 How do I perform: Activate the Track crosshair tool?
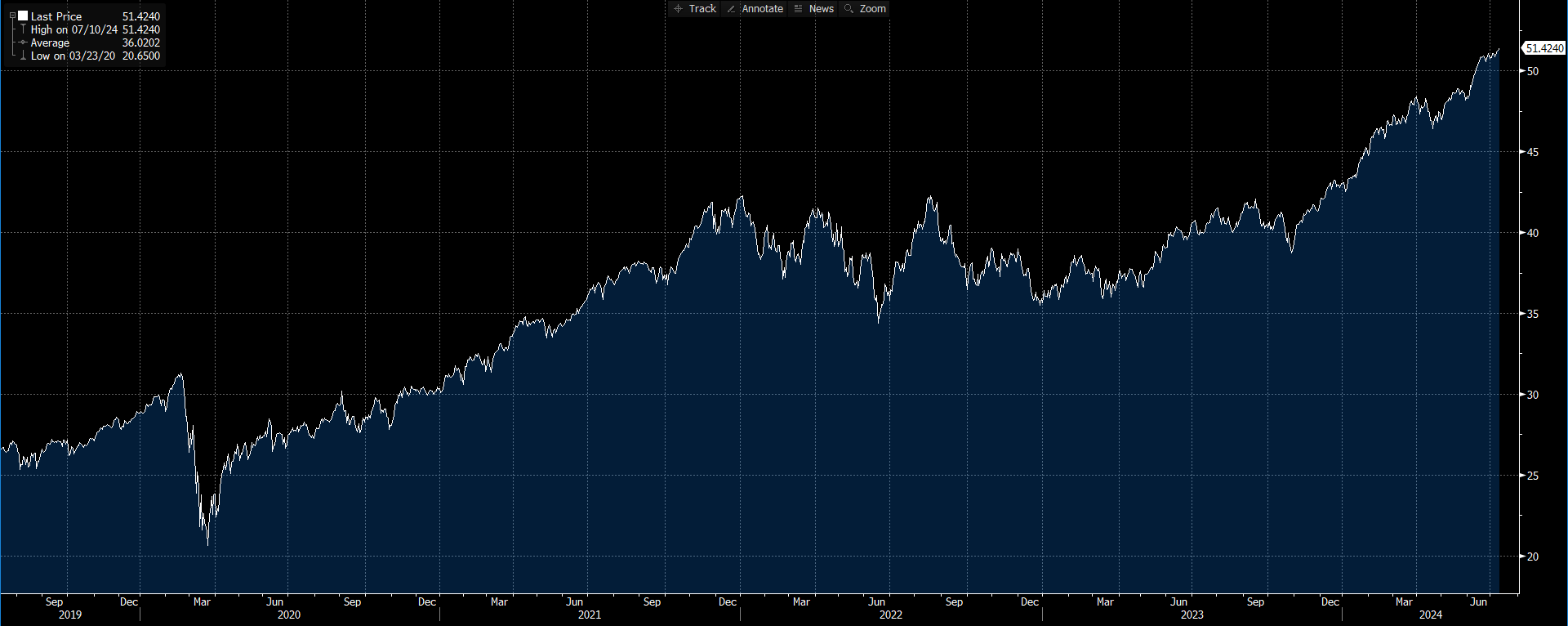tap(695, 9)
